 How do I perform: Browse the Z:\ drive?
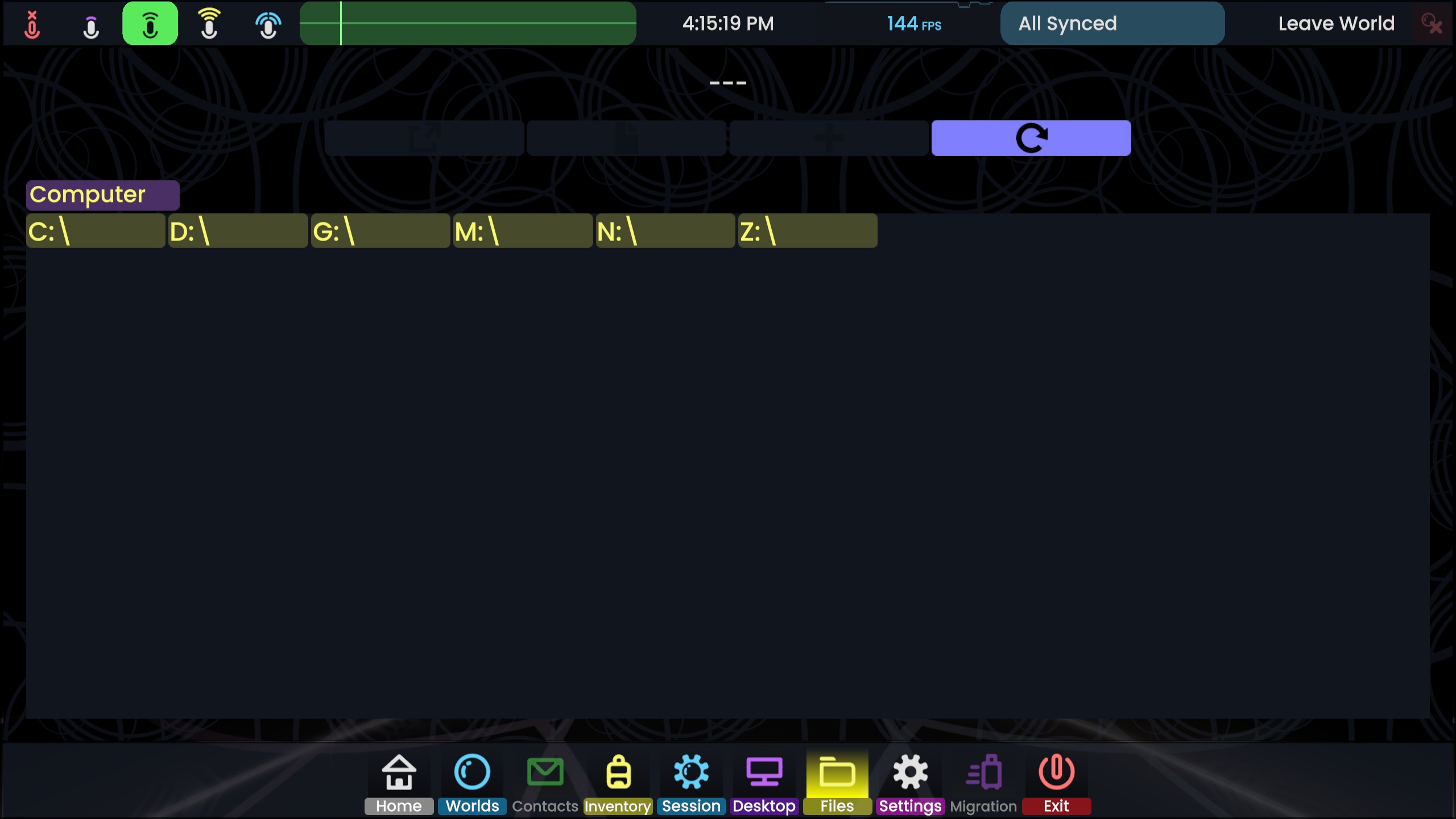click(x=807, y=231)
